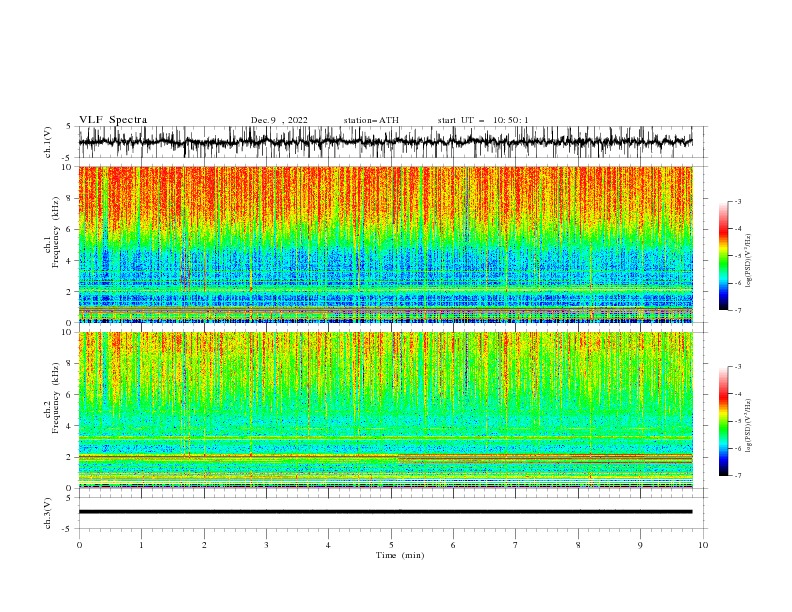Screen dimensions: 792x612
Task: Click inside the ch.2 spectrogram plot
Action: [385, 410]
